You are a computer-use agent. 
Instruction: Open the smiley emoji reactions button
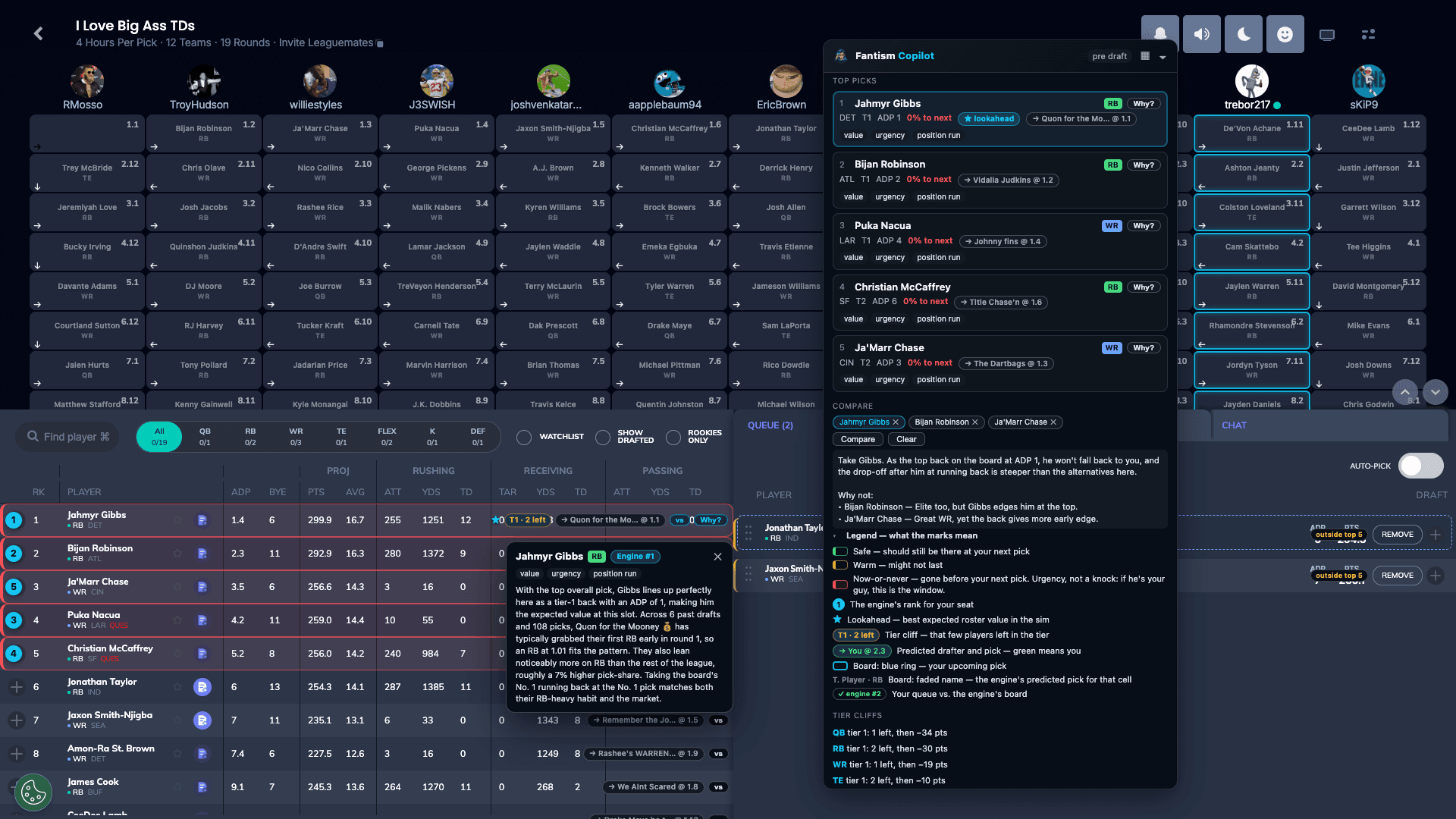click(1285, 34)
